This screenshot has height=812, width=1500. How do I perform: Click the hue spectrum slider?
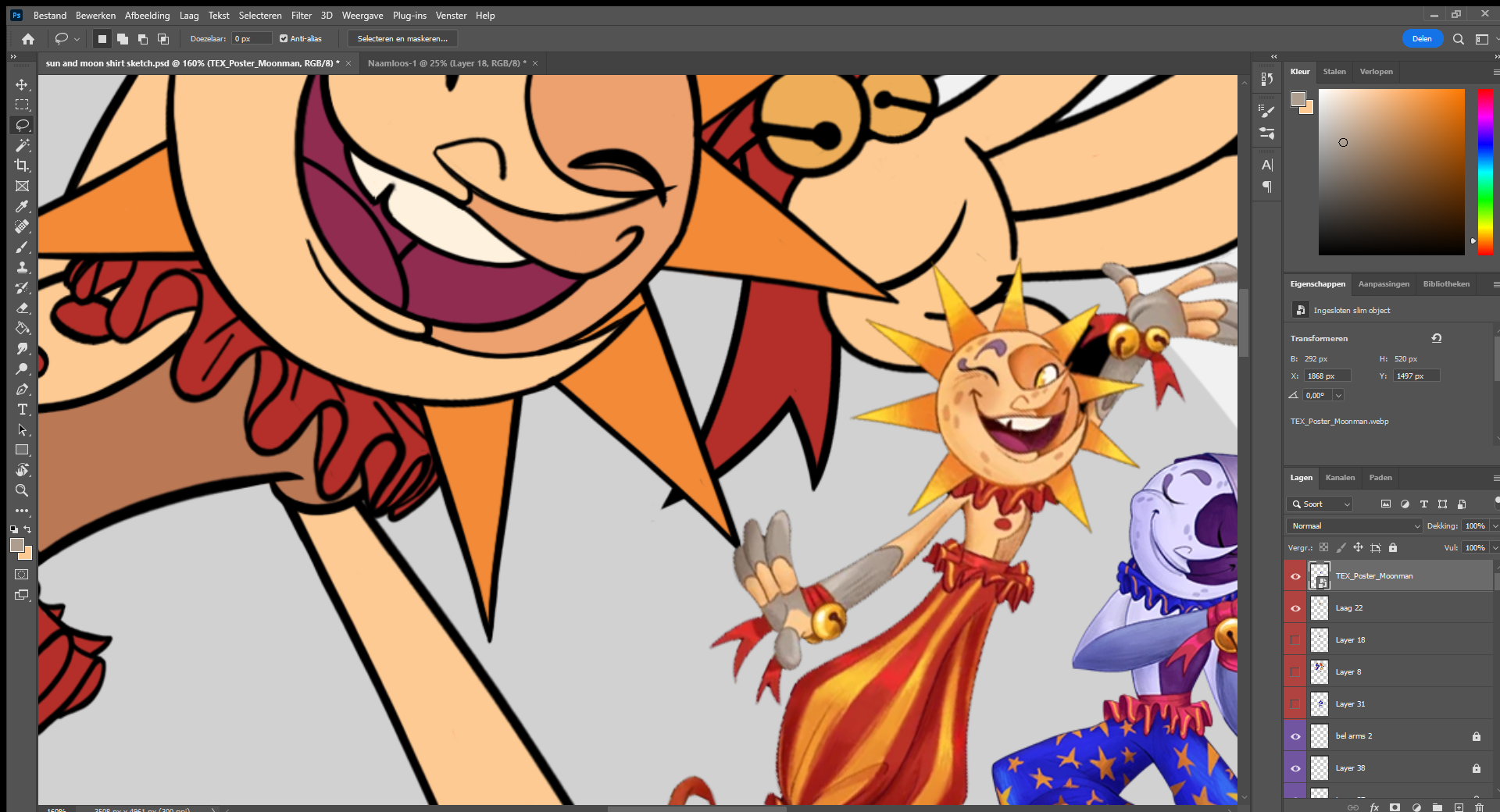click(x=1485, y=172)
